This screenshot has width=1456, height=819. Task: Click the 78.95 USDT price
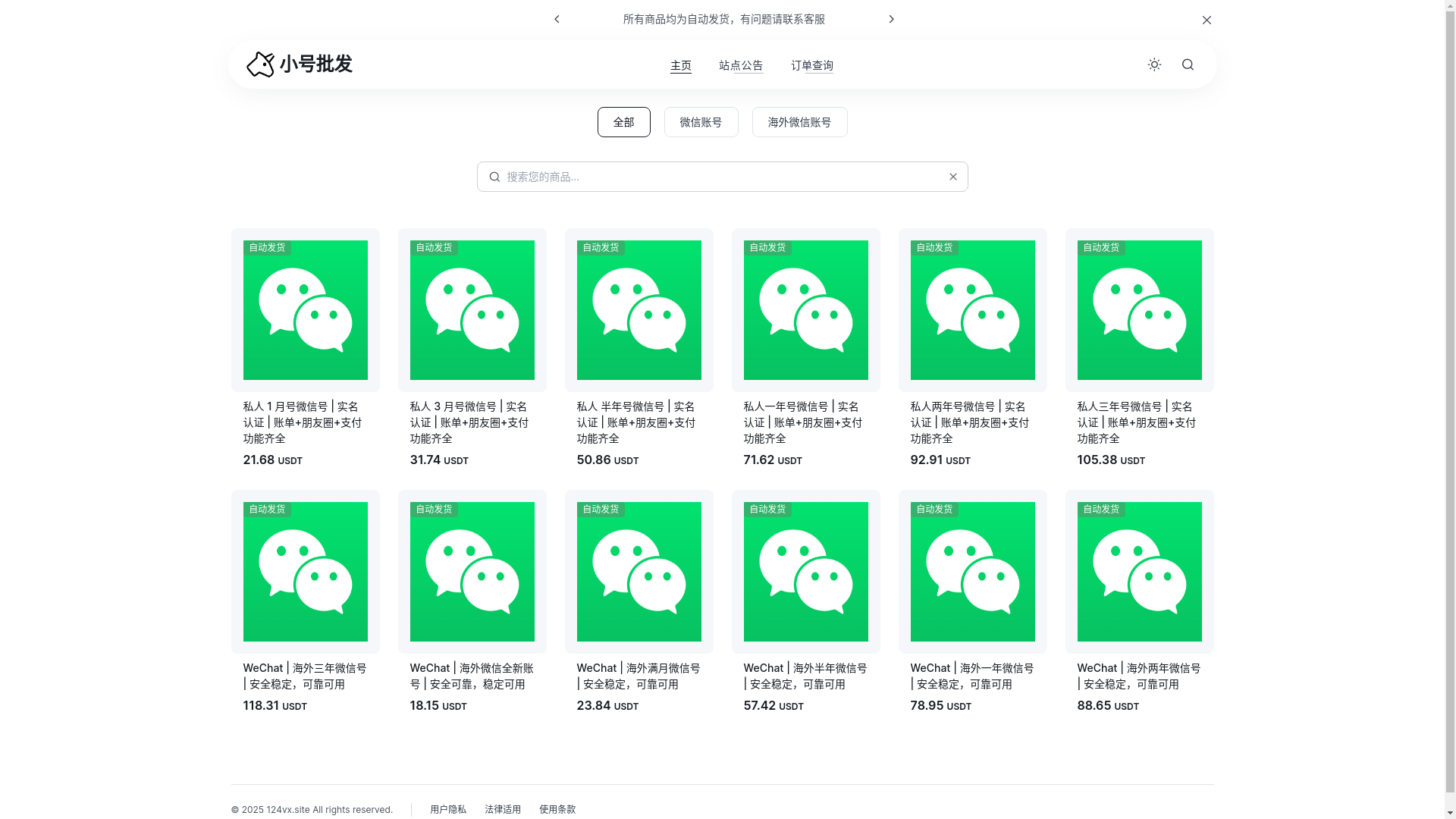(940, 706)
